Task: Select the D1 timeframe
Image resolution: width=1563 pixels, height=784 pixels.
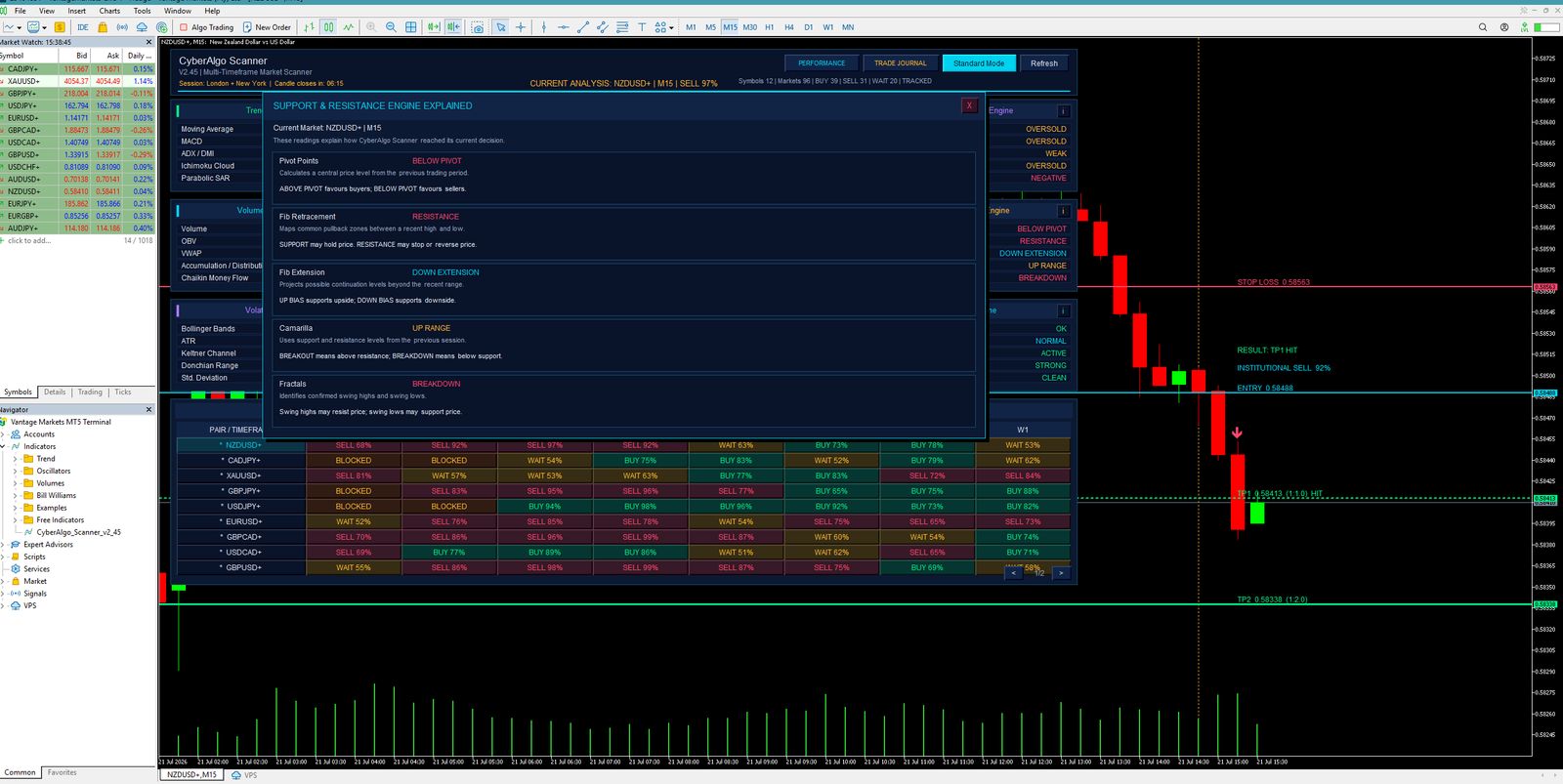Action: point(809,27)
